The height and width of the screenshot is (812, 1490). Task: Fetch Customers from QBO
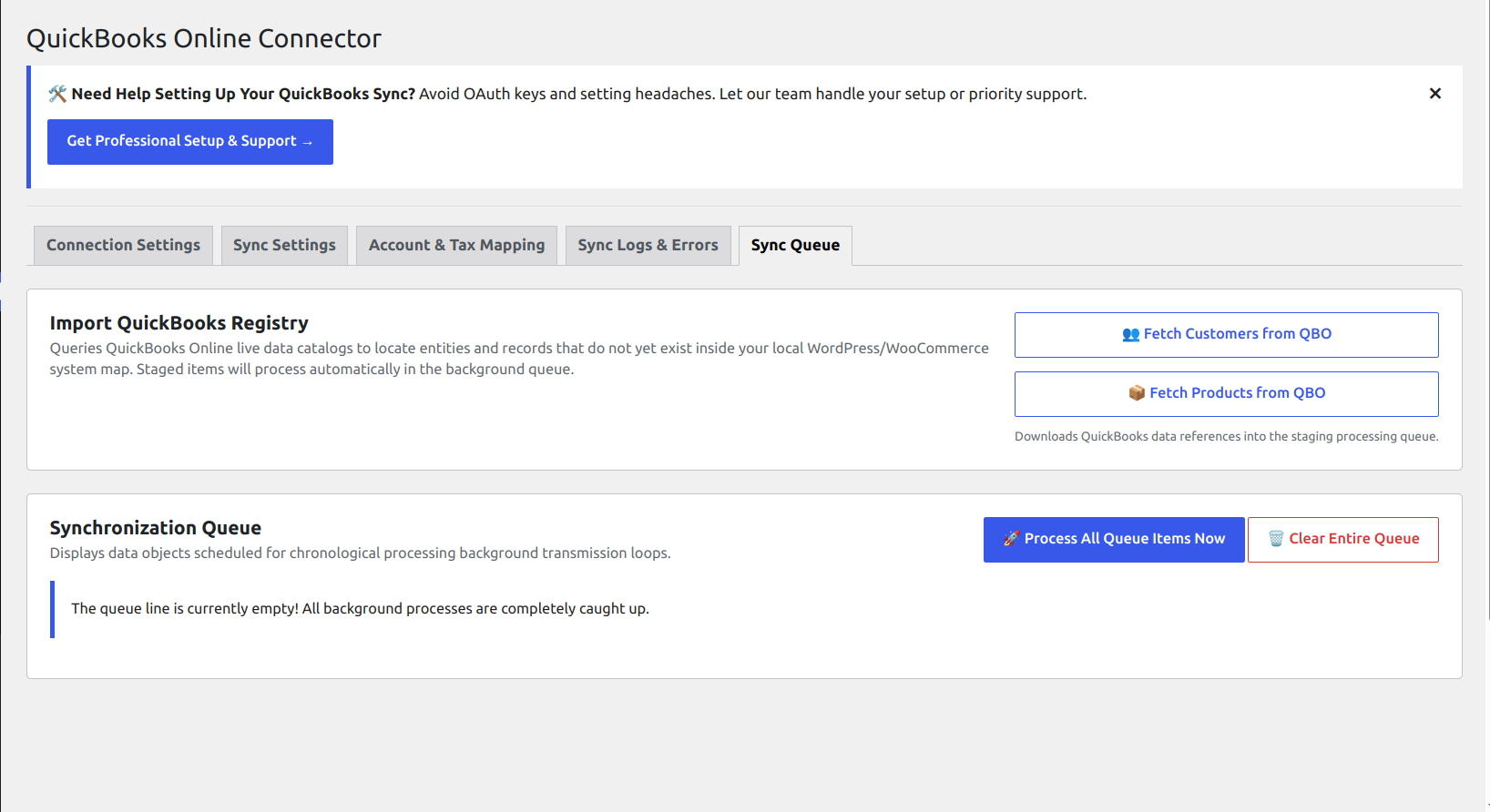pyautogui.click(x=1226, y=335)
